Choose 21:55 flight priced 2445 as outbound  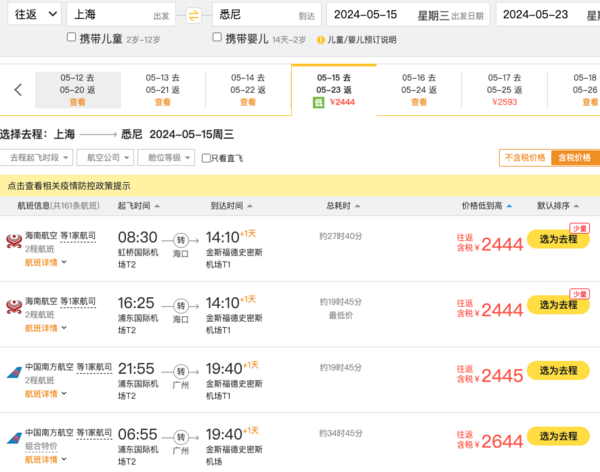(x=558, y=371)
